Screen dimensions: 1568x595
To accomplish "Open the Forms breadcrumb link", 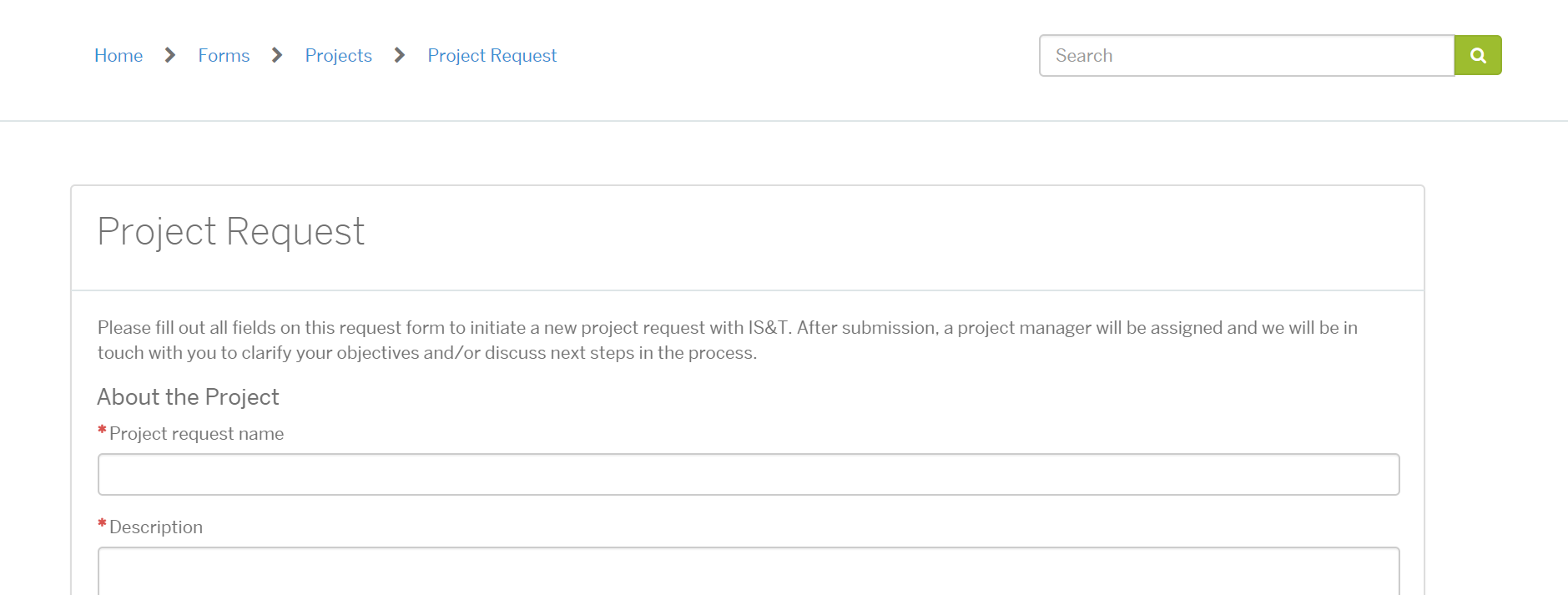I will tap(224, 55).
